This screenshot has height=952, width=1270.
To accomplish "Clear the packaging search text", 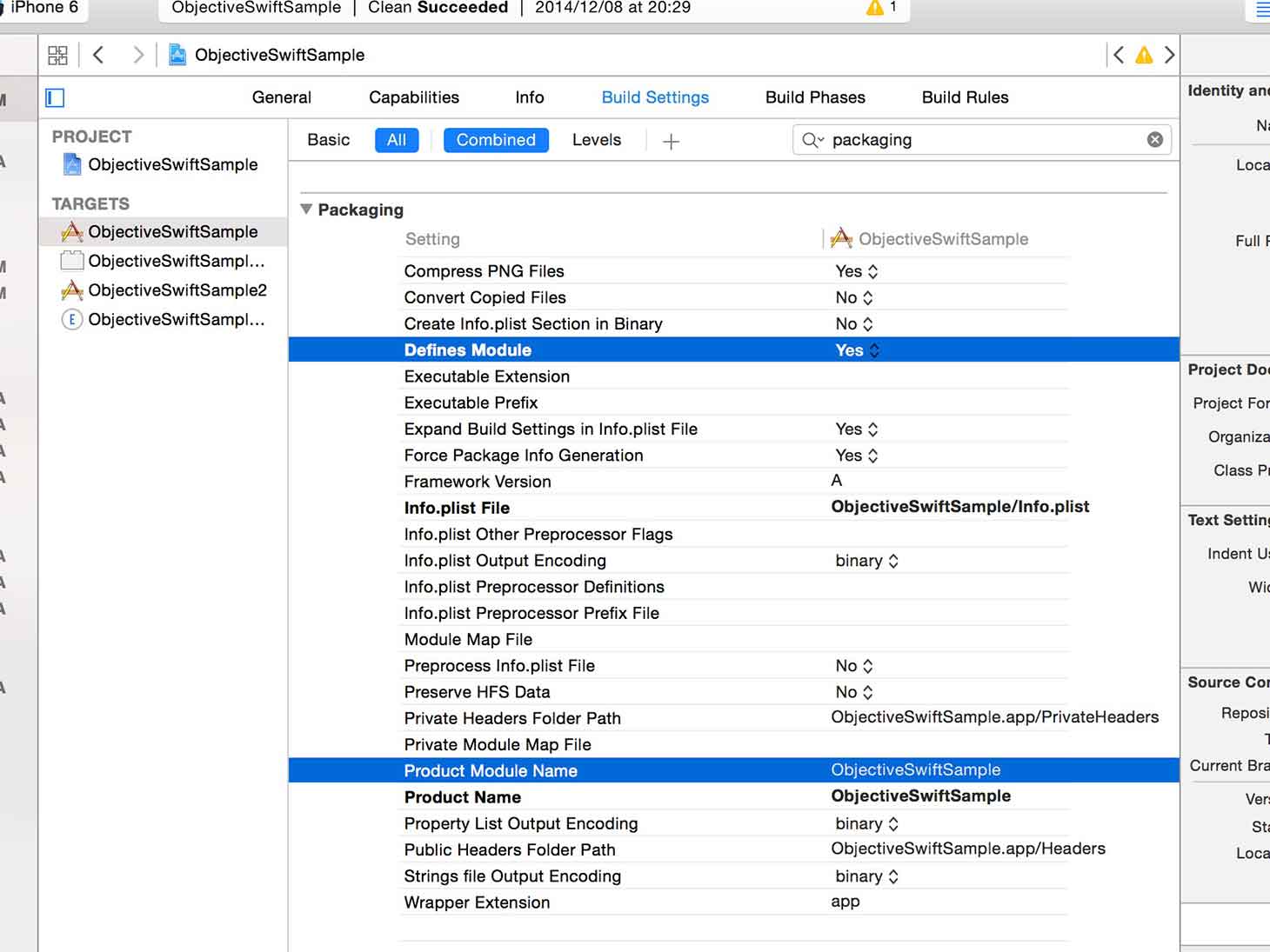I will click(x=1154, y=140).
